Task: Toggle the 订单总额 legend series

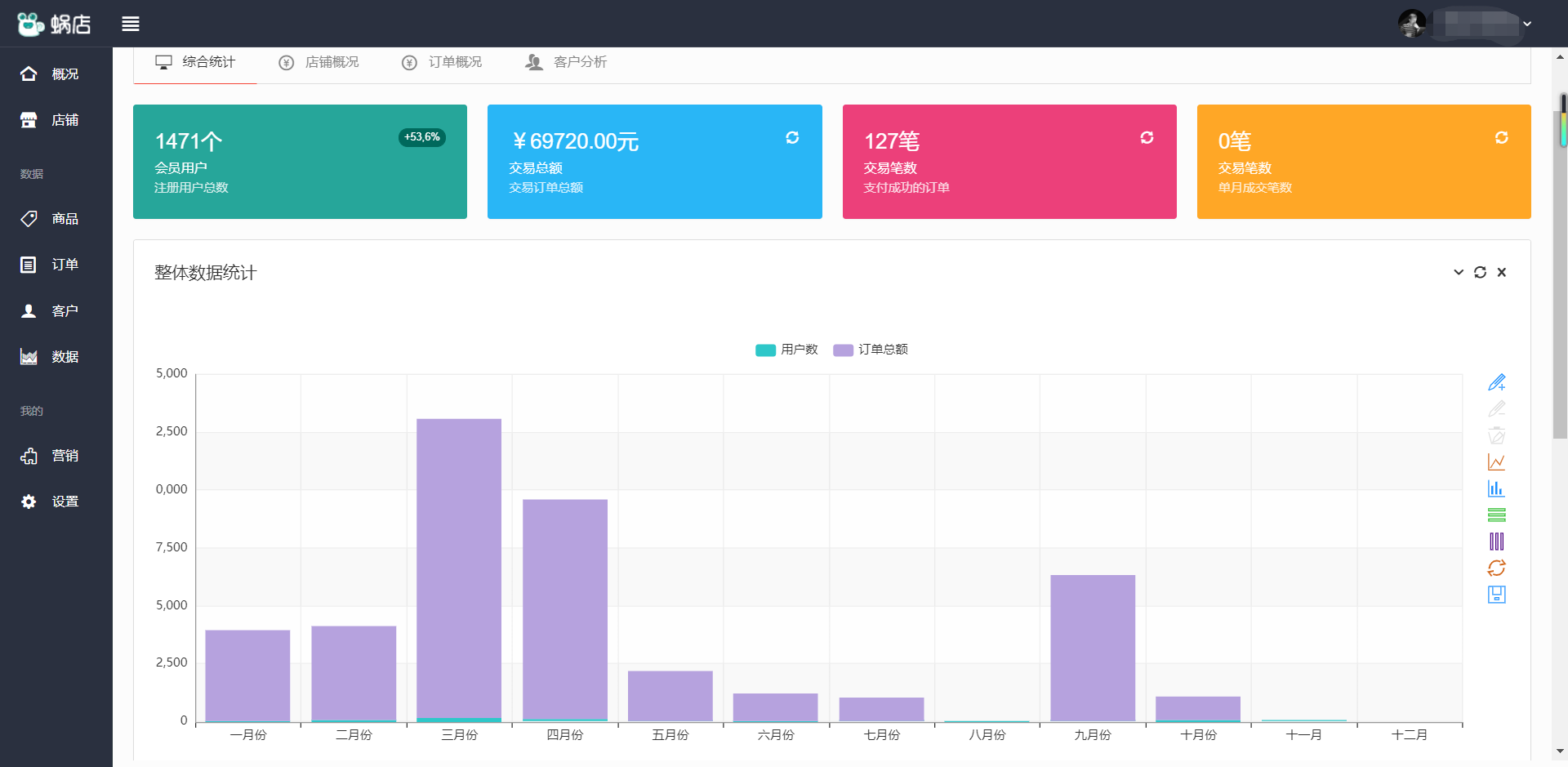Action: click(x=871, y=350)
